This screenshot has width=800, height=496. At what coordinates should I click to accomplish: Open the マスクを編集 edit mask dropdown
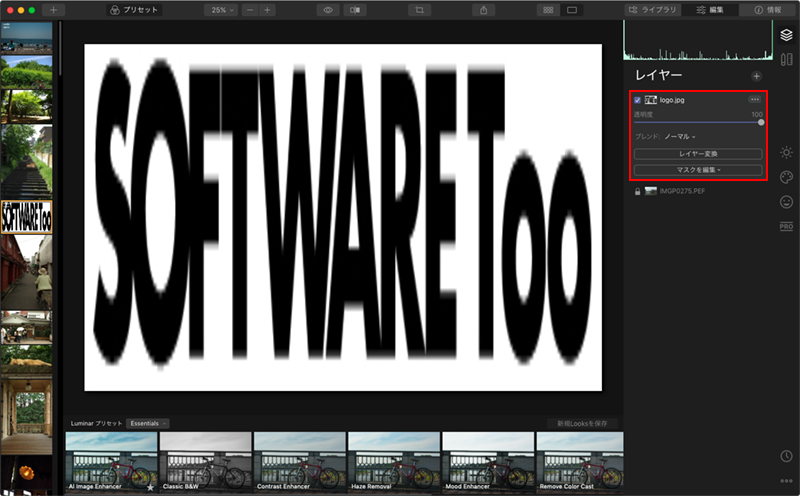698,170
